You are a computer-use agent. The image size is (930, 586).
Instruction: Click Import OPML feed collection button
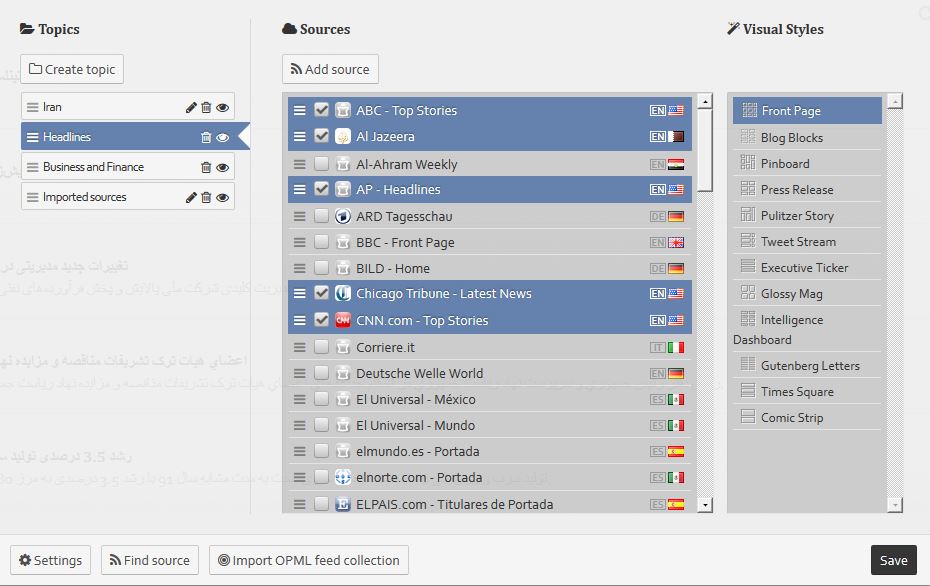[x=308, y=560]
